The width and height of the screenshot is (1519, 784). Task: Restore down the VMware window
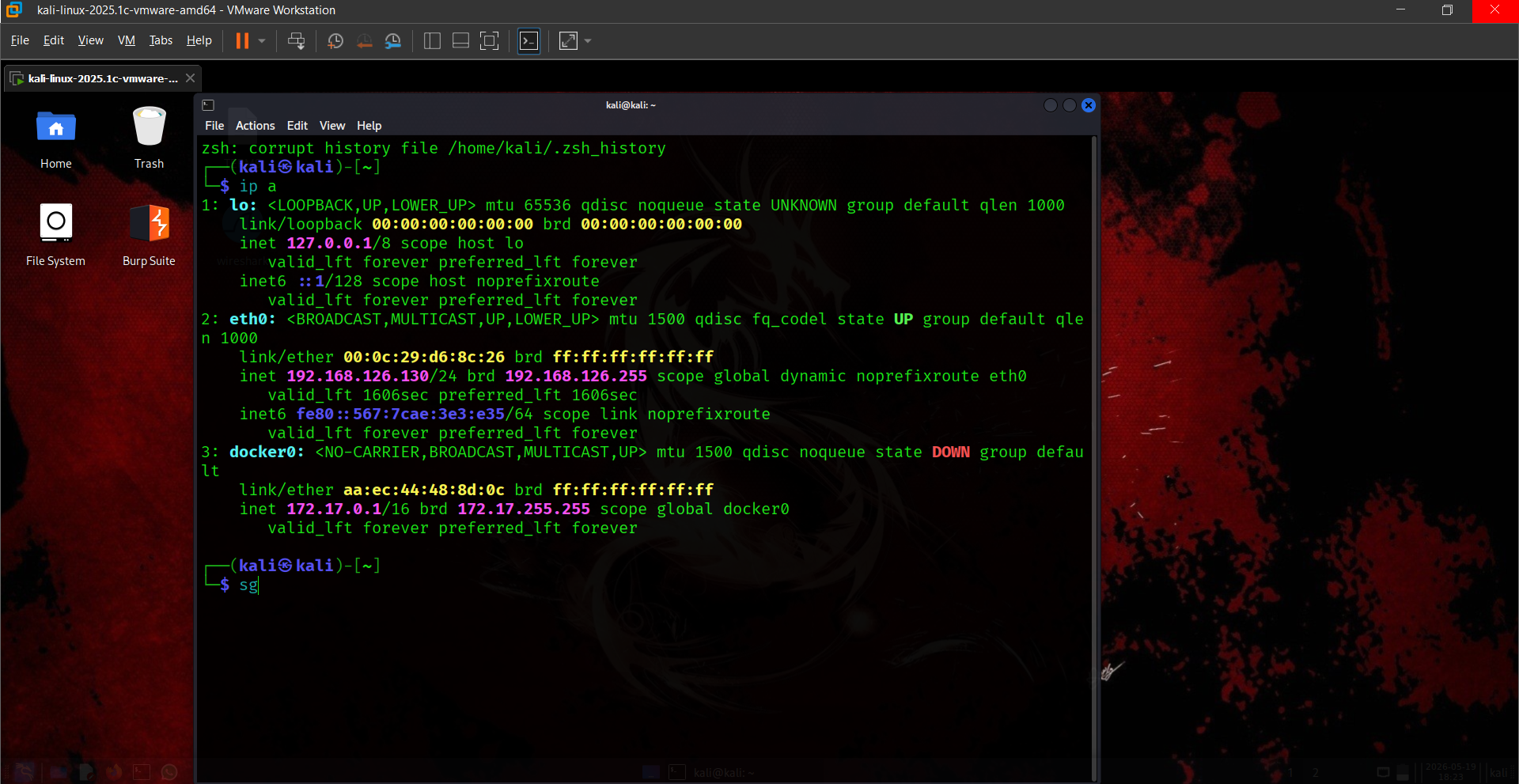point(1447,10)
